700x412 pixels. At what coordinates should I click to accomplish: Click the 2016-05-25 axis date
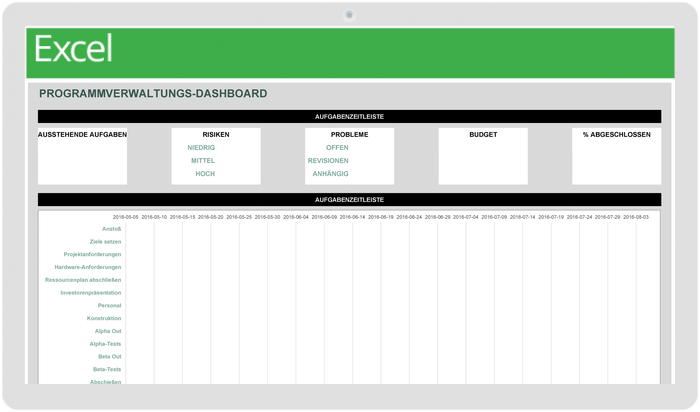pyautogui.click(x=239, y=217)
